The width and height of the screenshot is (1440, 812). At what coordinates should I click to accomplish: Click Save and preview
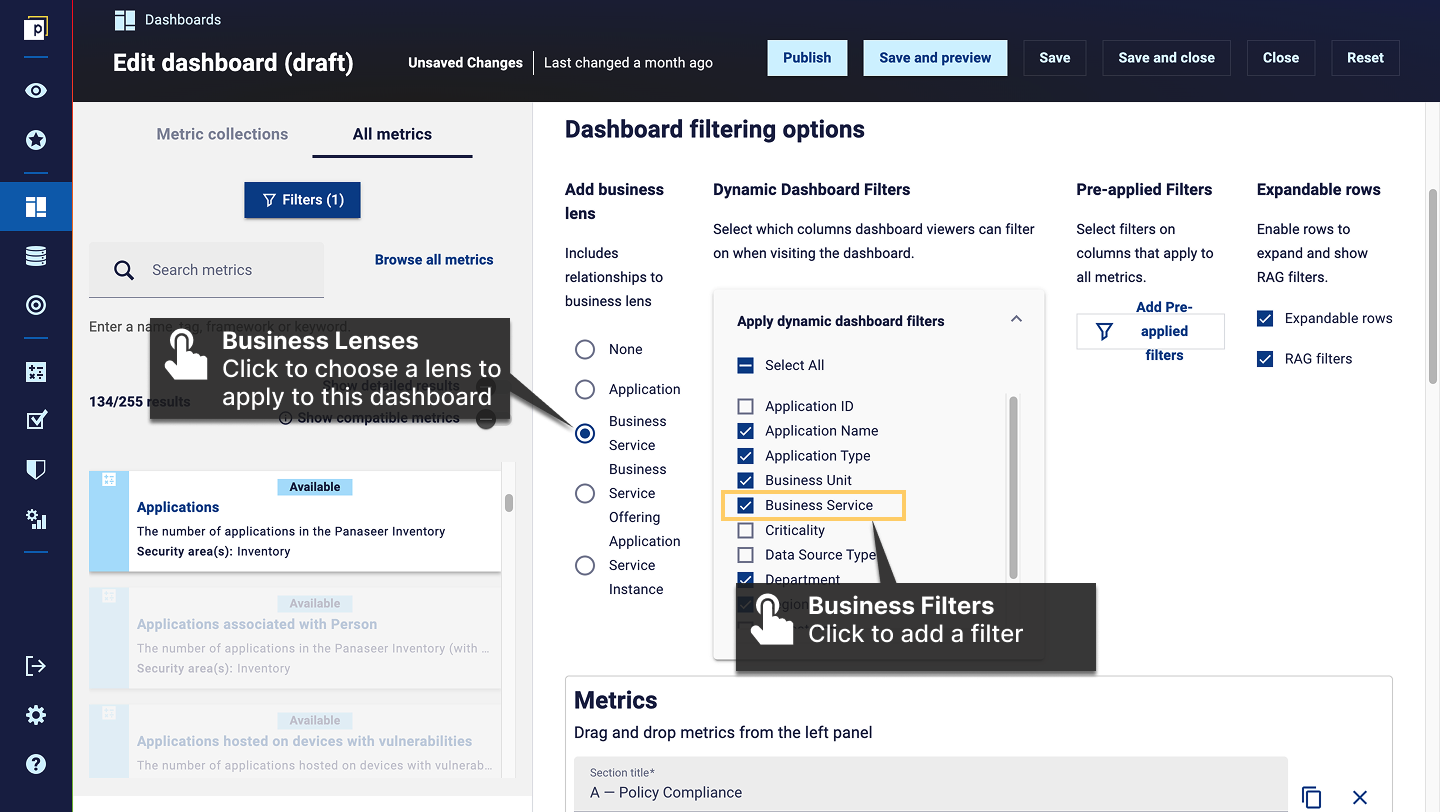pyautogui.click(x=935, y=58)
